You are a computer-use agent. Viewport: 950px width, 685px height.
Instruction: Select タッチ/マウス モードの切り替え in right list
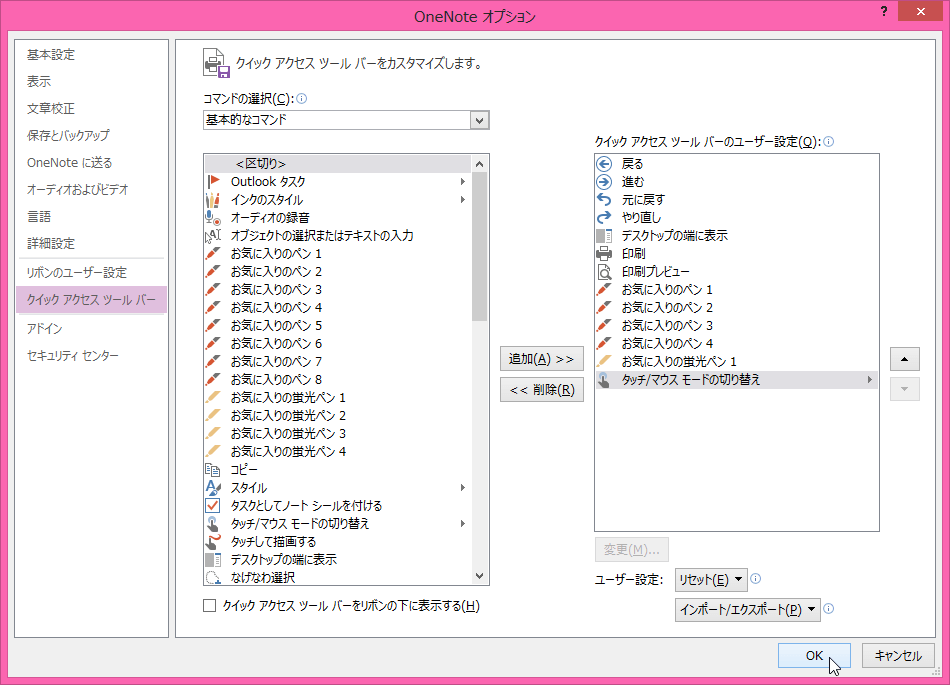[x=737, y=380]
